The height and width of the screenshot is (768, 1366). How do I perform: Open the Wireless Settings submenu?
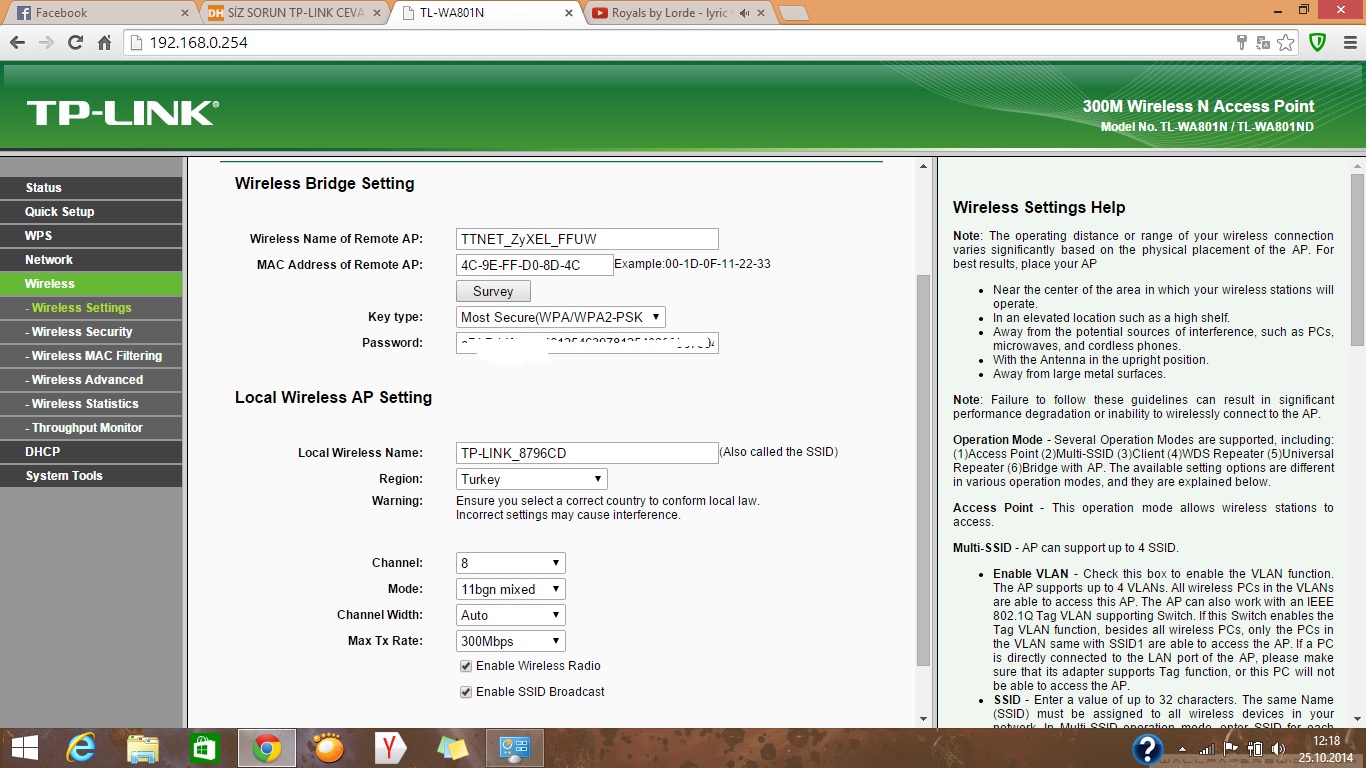pos(91,308)
